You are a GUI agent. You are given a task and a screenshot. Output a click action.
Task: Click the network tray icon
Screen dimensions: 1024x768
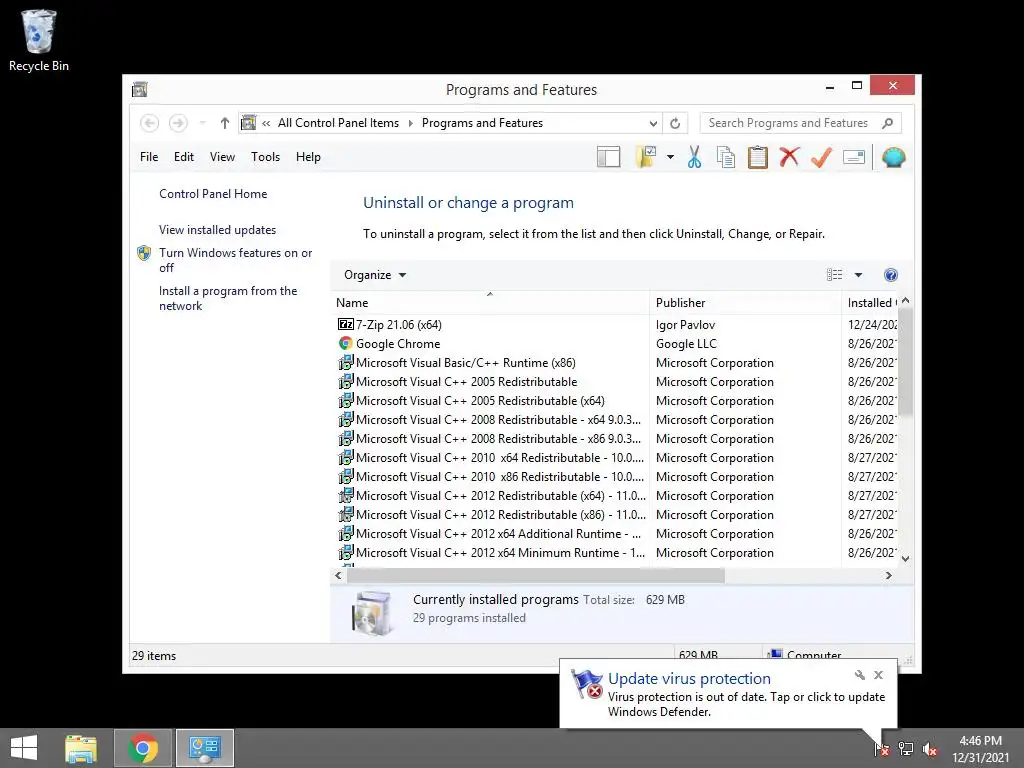click(x=905, y=749)
